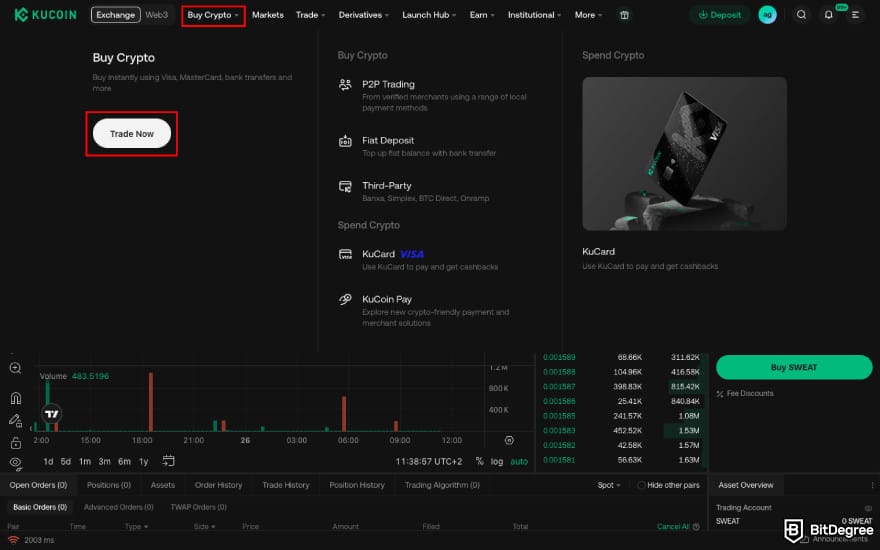Open the Spot account type dropdown
Image resolution: width=880 pixels, height=550 pixels.
coord(609,485)
